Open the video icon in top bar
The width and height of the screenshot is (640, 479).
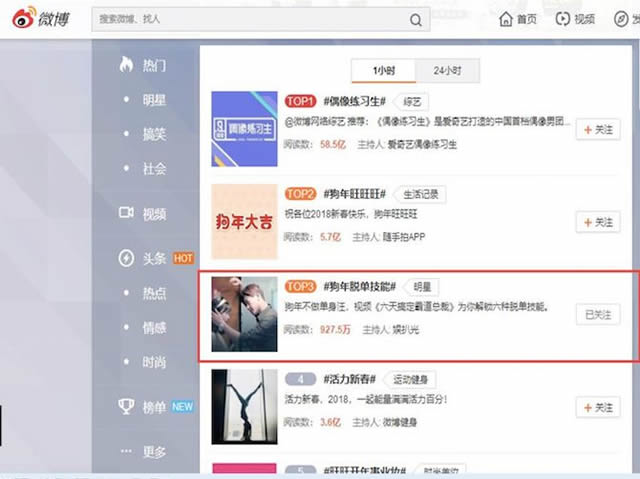tap(564, 19)
